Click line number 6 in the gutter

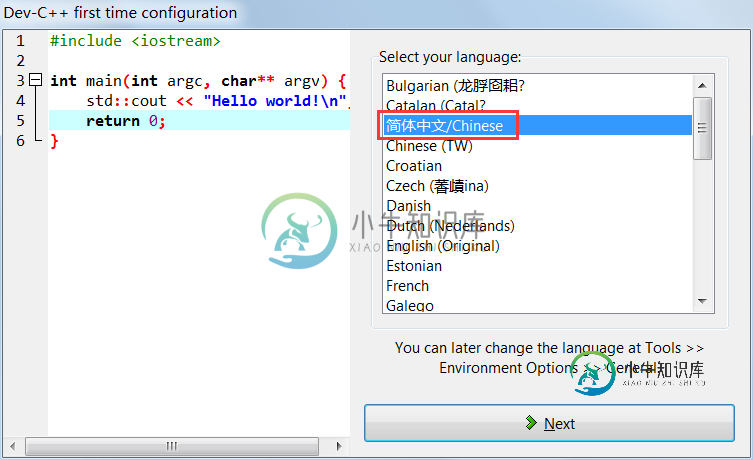(x=20, y=141)
